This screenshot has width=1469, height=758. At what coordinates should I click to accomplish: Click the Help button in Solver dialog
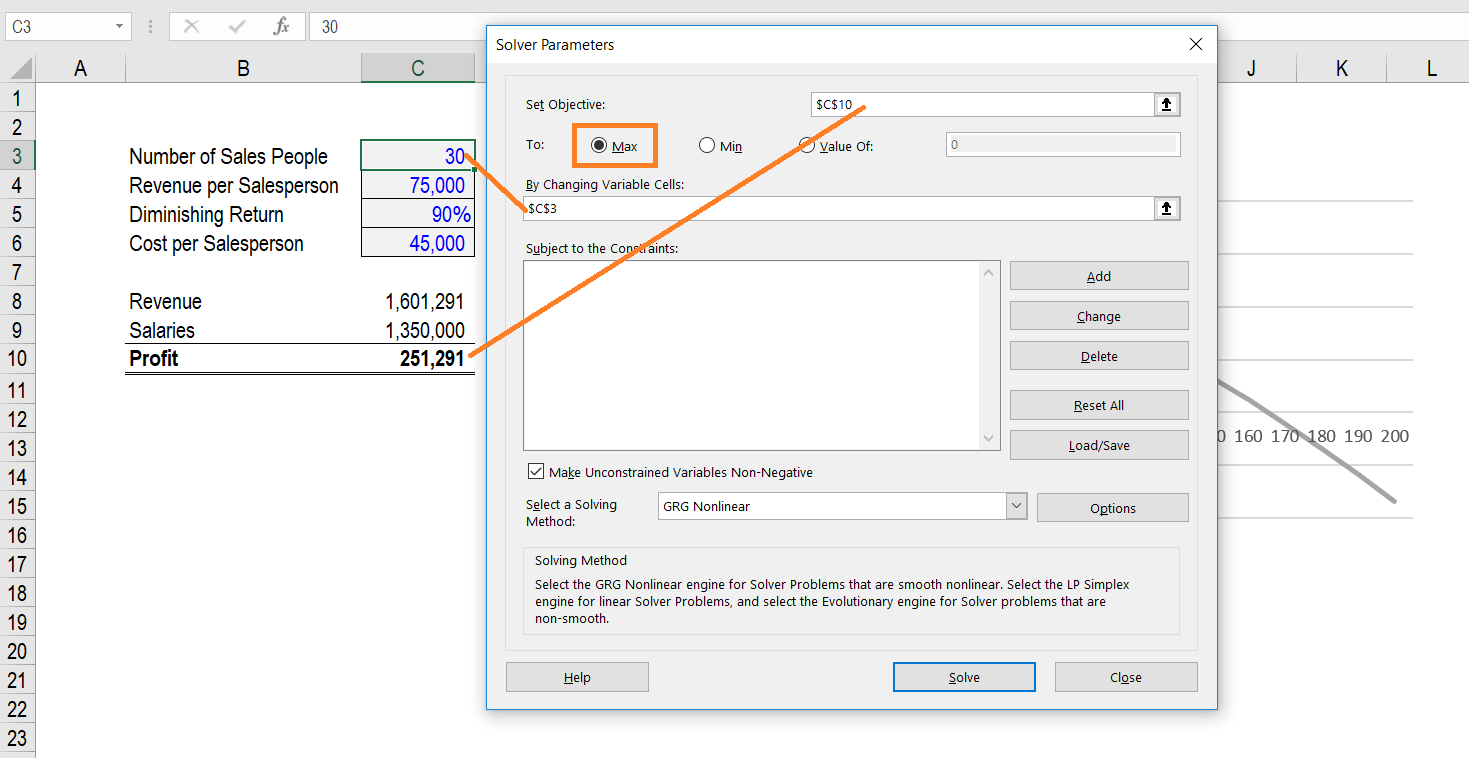tap(577, 677)
